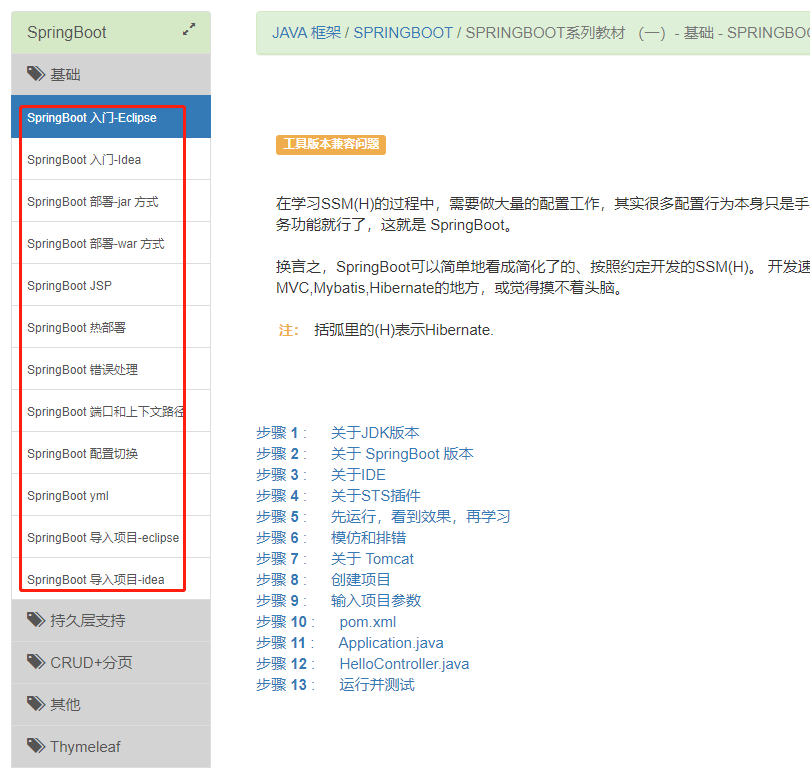This screenshot has height=772, width=810.
Task: Click the tag icon beside Thymeleaf
Action: [36, 746]
